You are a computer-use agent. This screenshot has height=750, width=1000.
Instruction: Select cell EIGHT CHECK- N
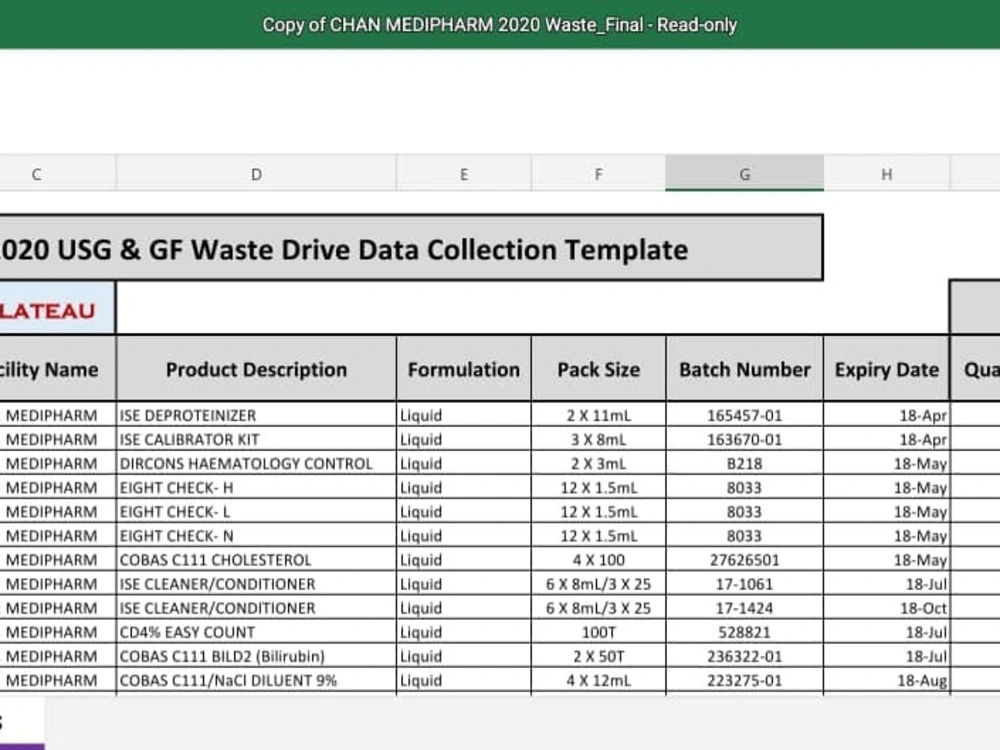(256, 536)
